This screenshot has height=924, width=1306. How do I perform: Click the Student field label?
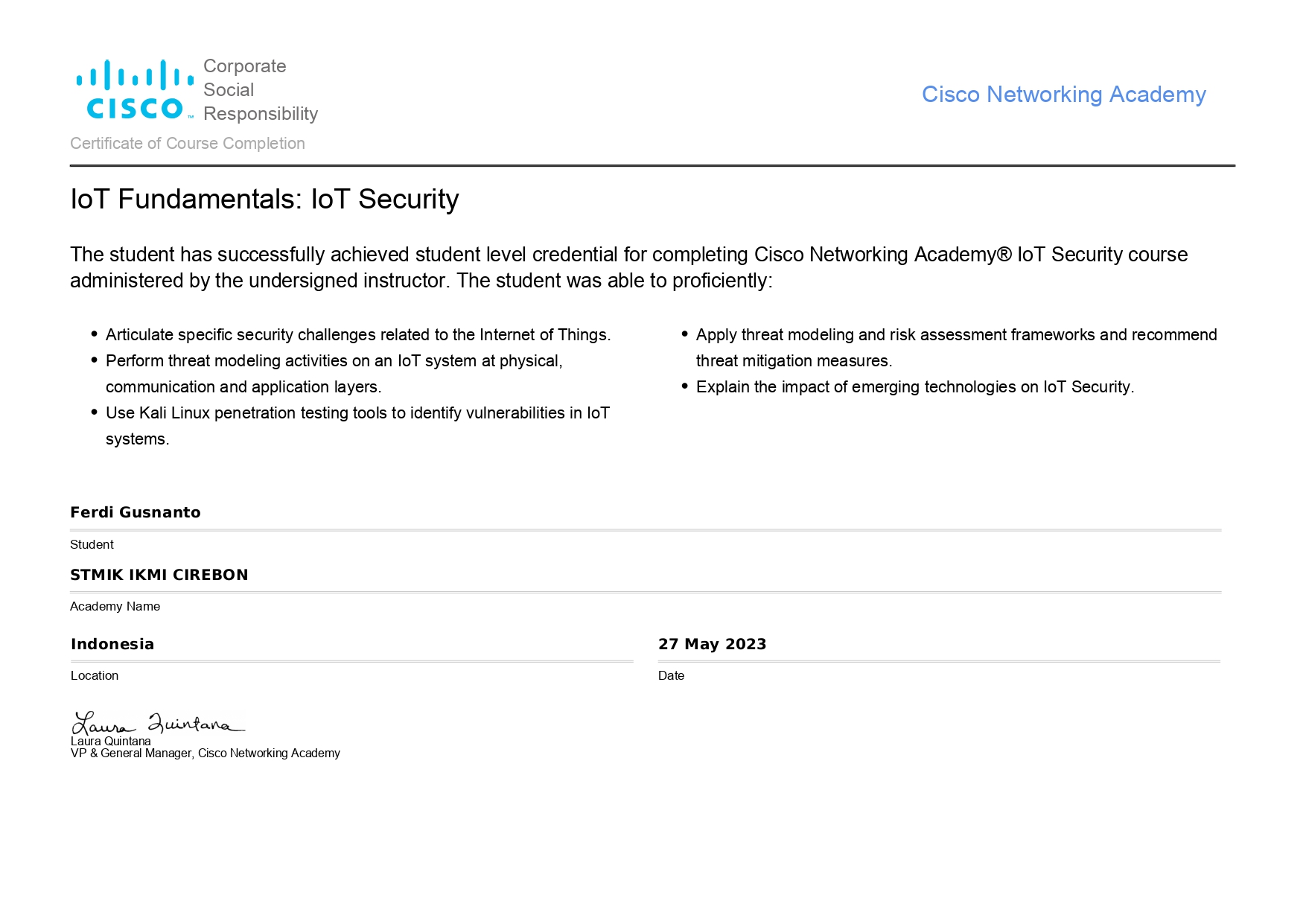(x=92, y=544)
